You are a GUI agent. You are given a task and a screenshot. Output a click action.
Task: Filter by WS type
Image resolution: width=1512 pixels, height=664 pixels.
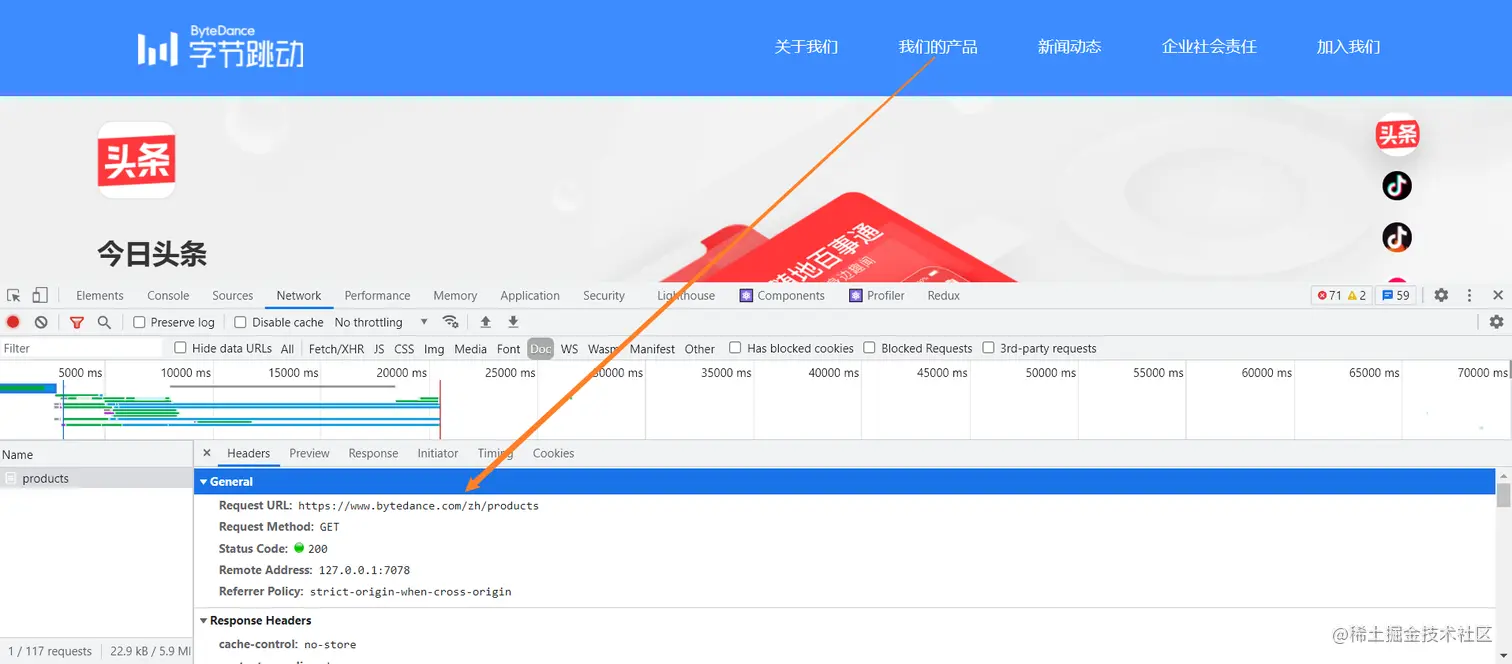(x=569, y=349)
